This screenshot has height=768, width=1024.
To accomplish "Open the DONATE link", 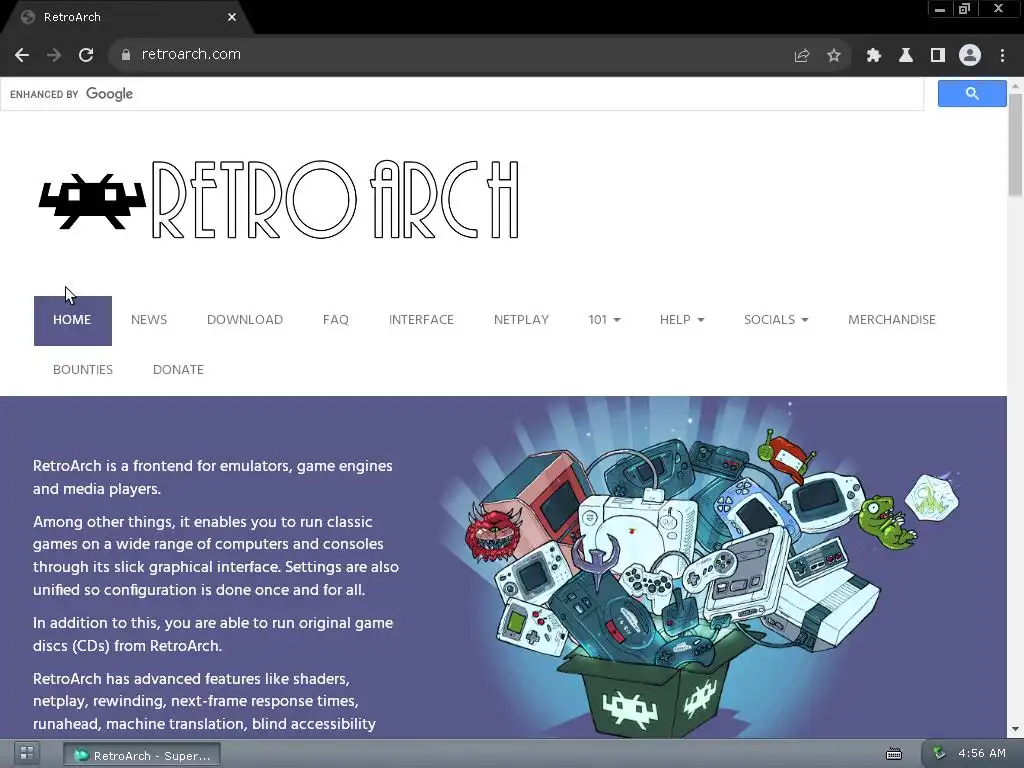I will click(178, 370).
